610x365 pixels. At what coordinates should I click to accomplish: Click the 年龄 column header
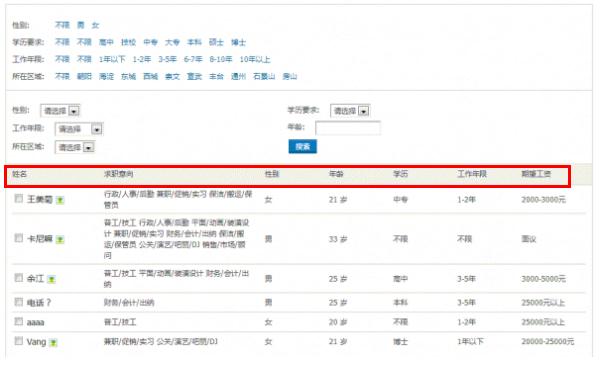click(x=336, y=174)
